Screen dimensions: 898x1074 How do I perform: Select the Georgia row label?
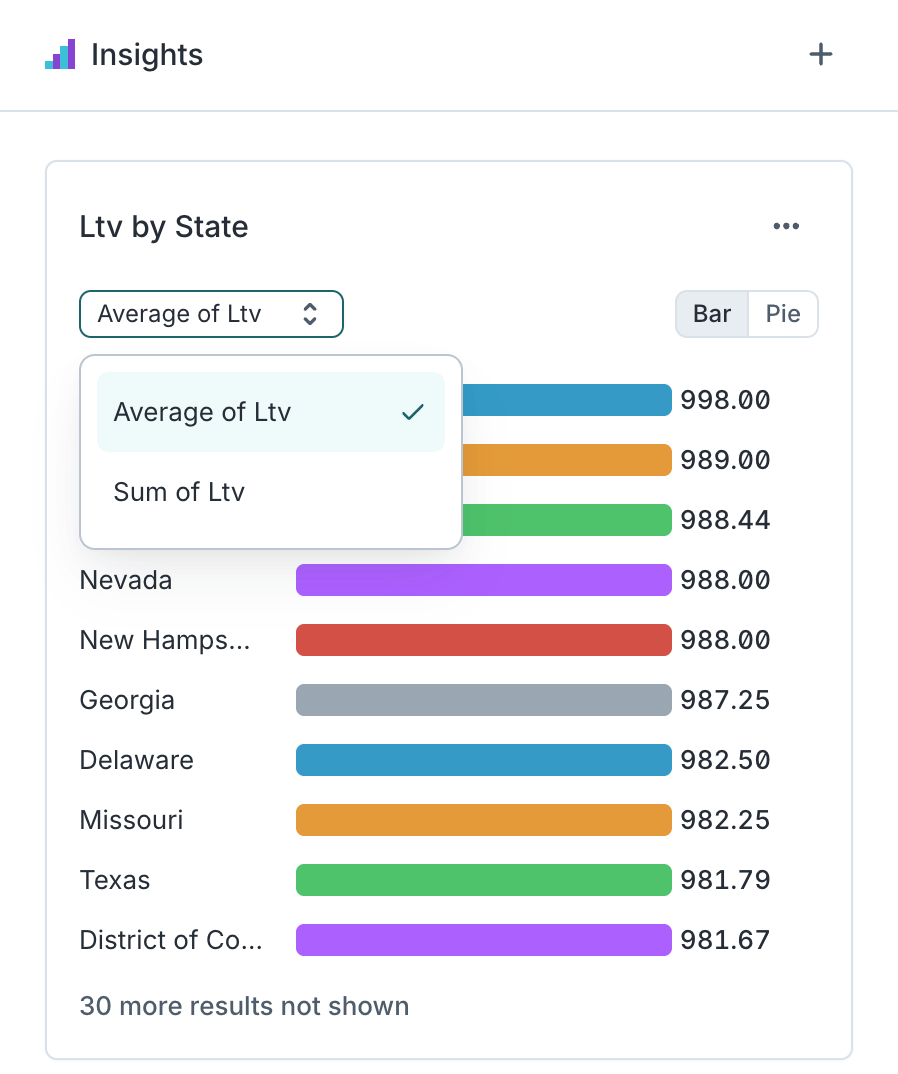pyautogui.click(x=127, y=700)
